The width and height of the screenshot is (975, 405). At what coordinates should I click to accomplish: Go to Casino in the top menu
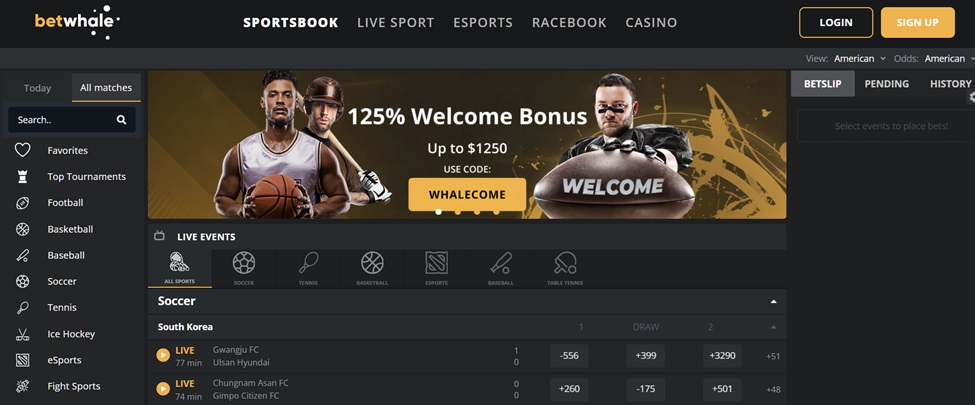[651, 22]
